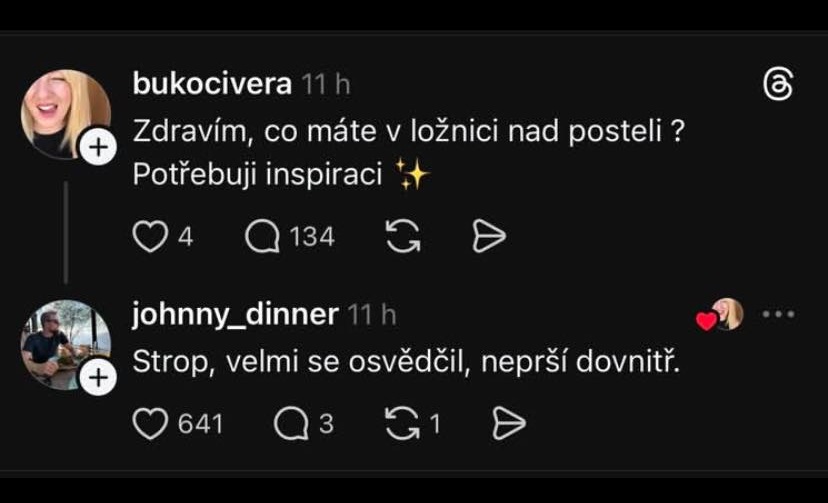This screenshot has height=503, width=828.
Task: Open replies on bukocivera's post
Action: [x=262, y=237]
